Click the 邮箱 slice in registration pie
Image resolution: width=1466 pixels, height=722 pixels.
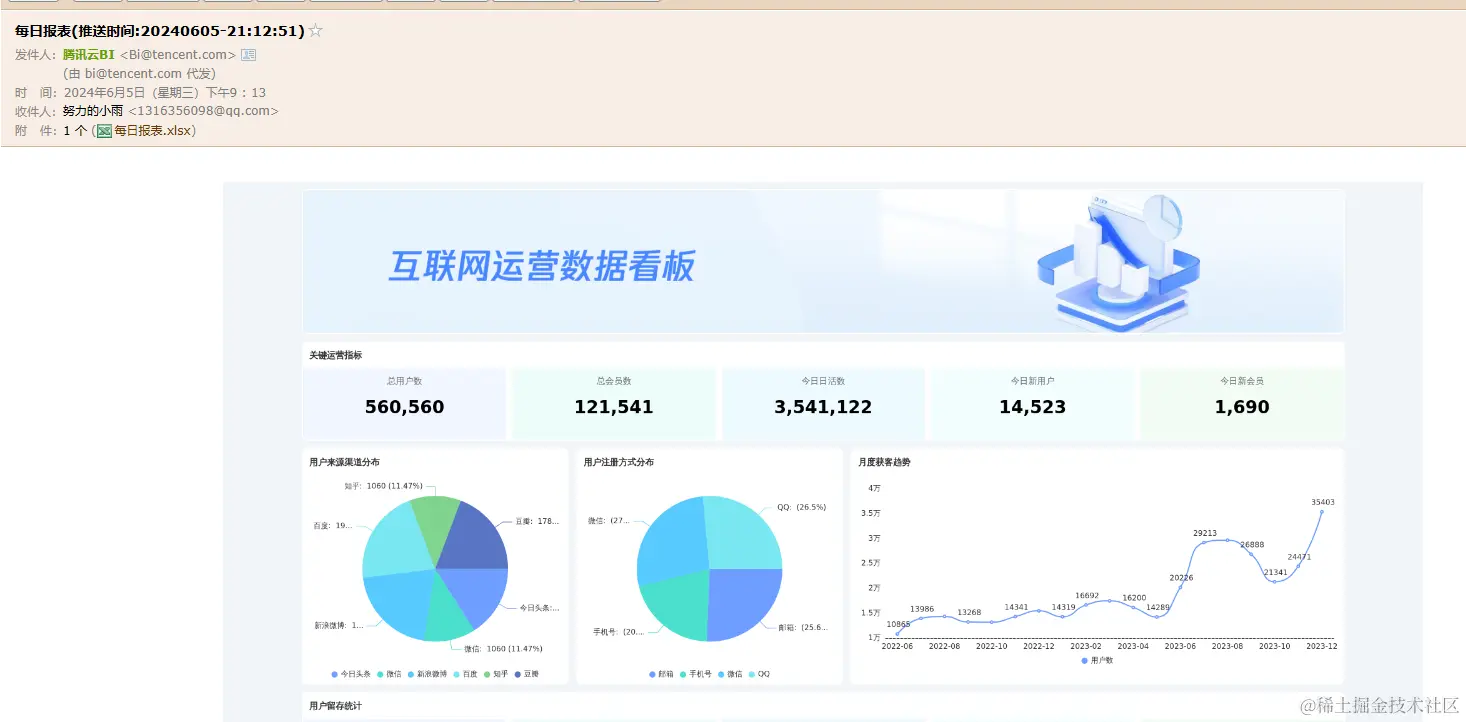point(743,603)
